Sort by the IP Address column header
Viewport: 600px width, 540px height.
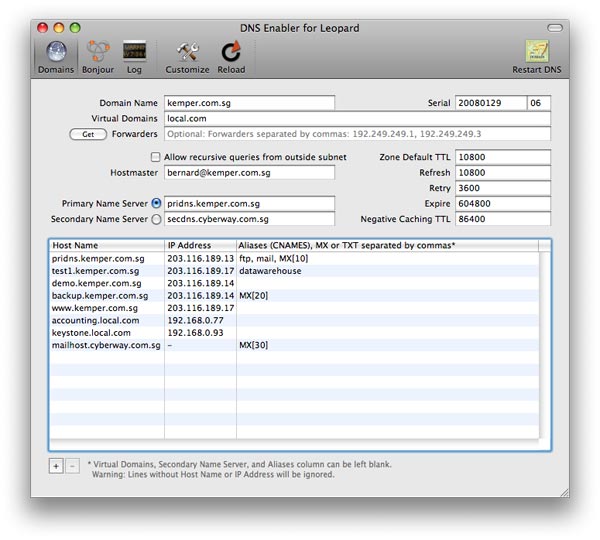pyautogui.click(x=199, y=245)
